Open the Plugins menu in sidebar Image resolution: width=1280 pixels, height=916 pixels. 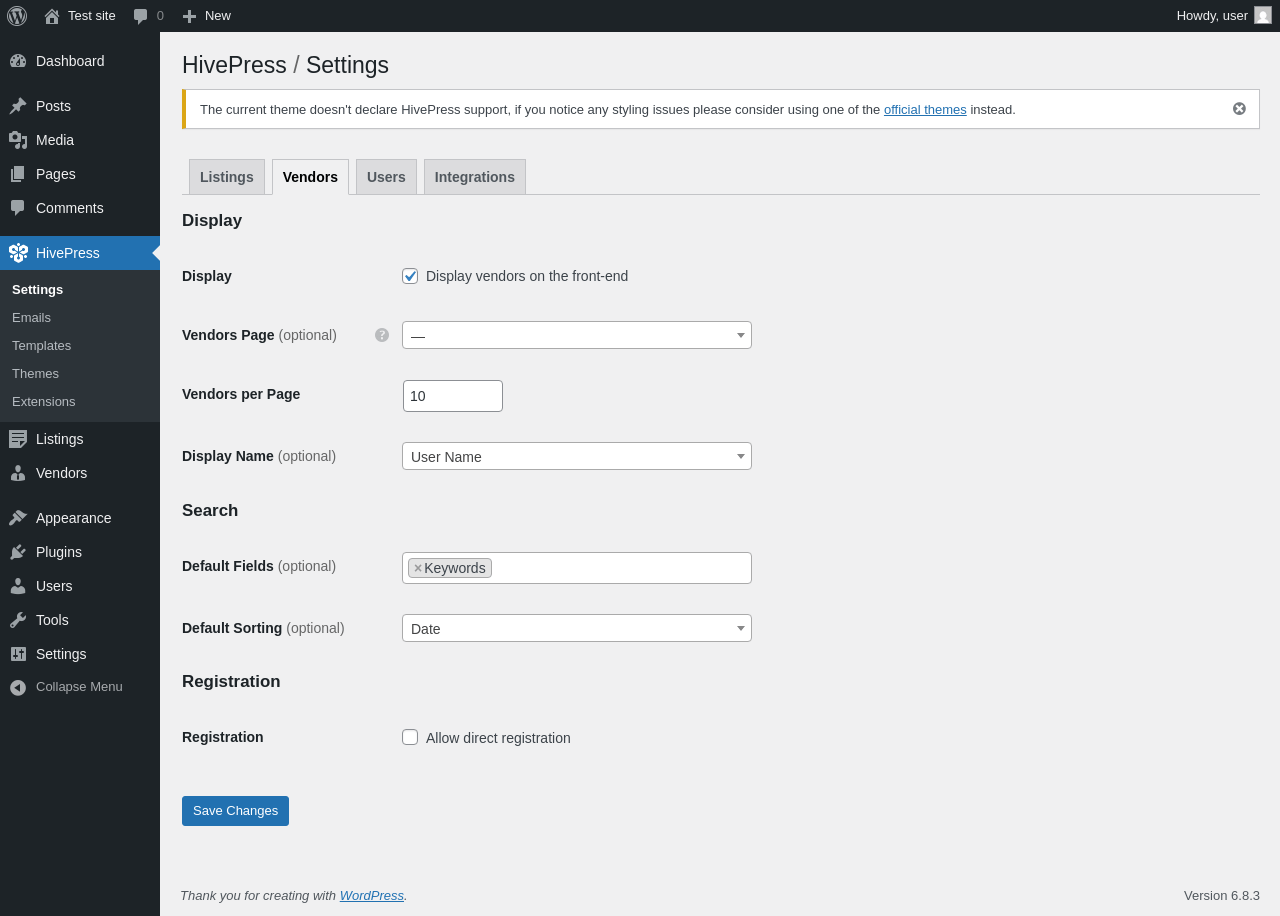[59, 552]
